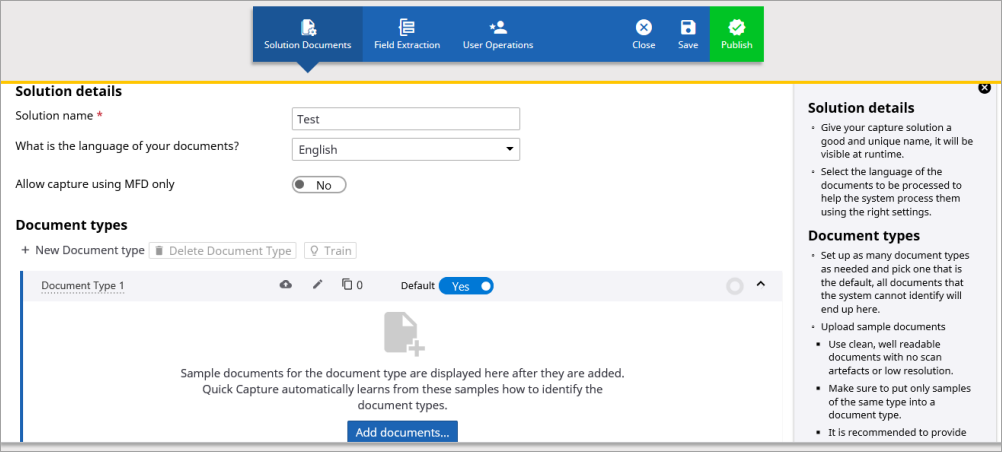Select the Solution Documents tab

click(x=308, y=34)
